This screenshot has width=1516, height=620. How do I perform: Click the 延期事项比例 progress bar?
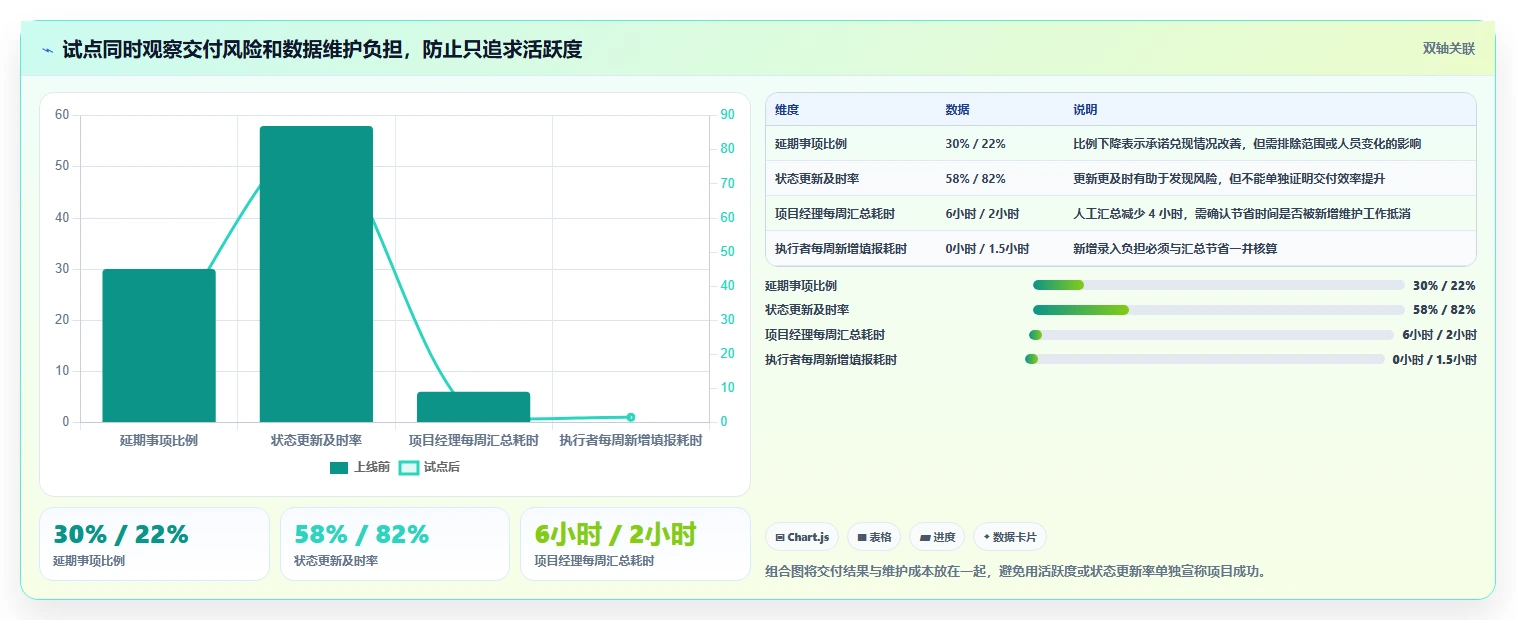pyautogui.click(x=1219, y=285)
